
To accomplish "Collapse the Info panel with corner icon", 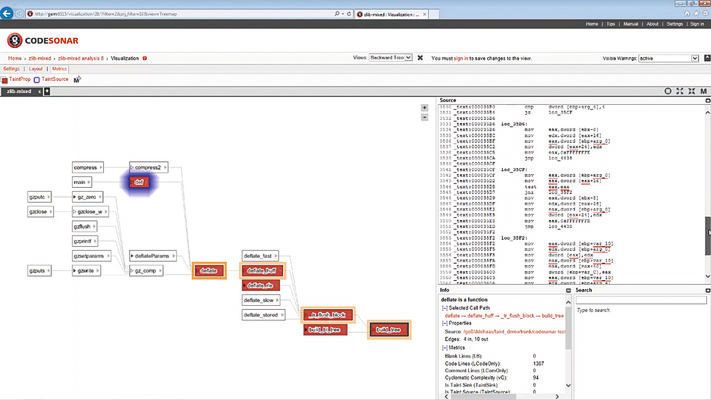I will pyautogui.click(x=568, y=290).
